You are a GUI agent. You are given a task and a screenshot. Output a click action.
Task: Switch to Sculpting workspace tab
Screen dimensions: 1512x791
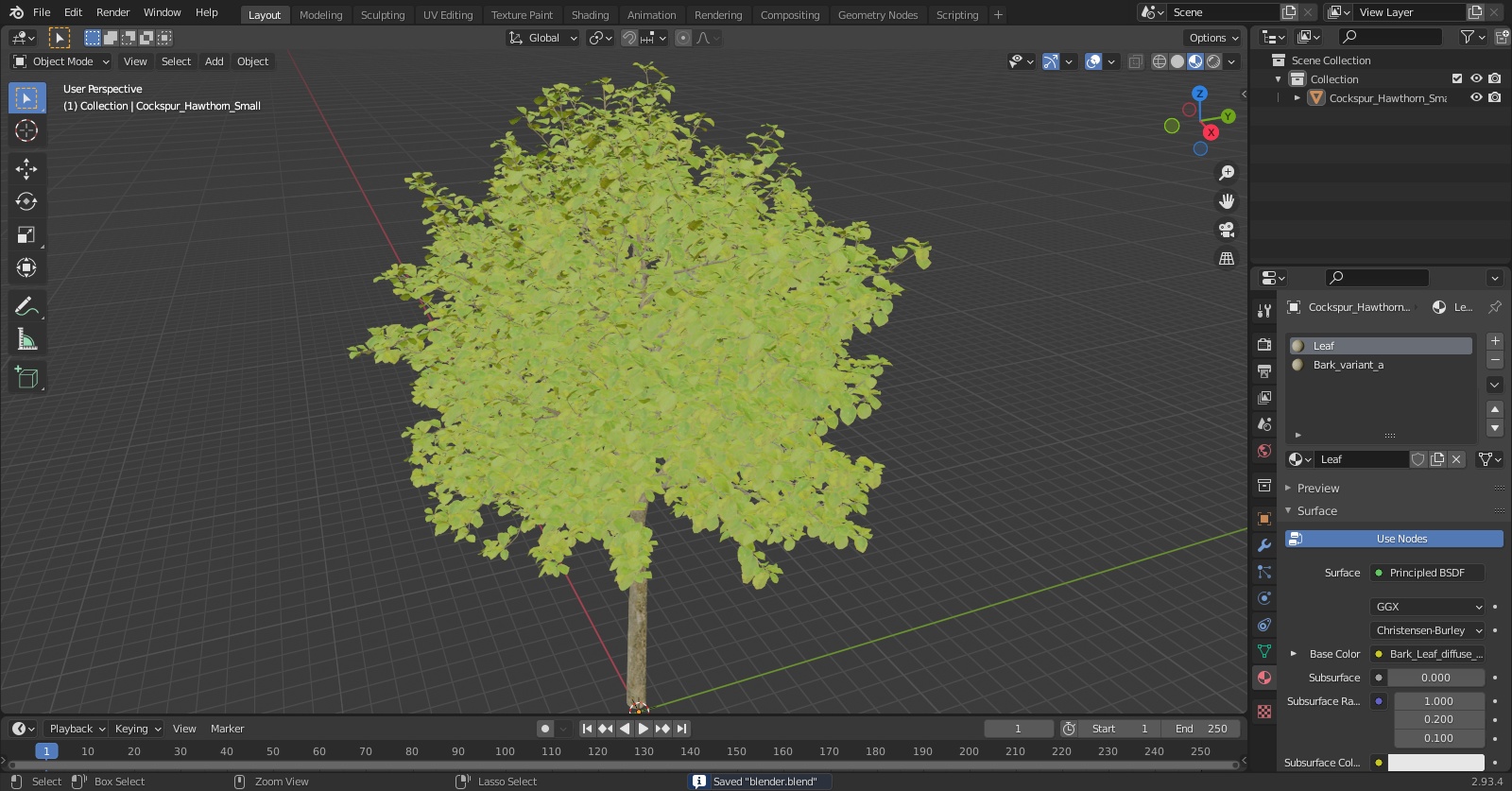coord(383,15)
